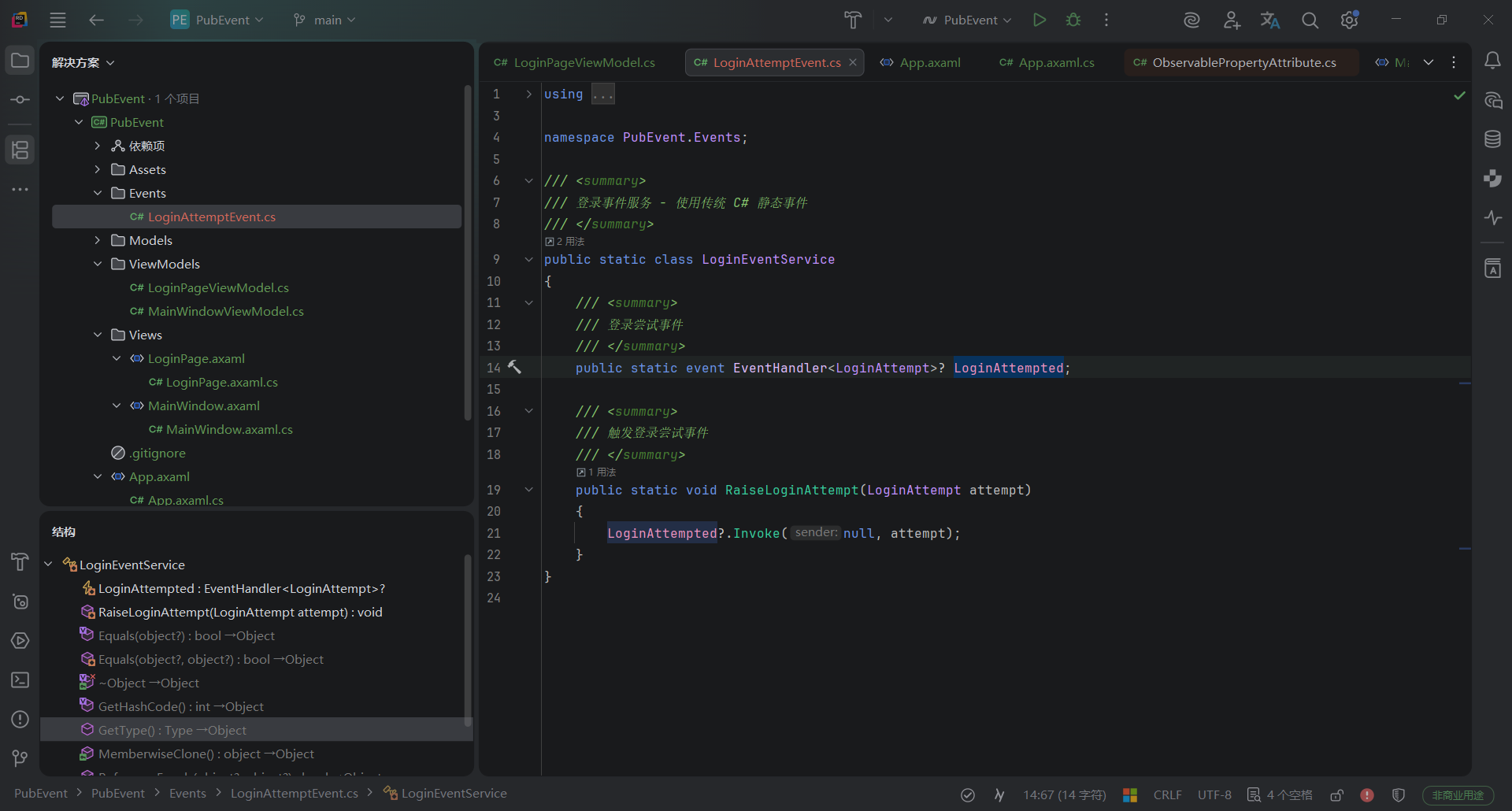Expand the Models folder in tree
This screenshot has width=1512, height=811.
98,240
